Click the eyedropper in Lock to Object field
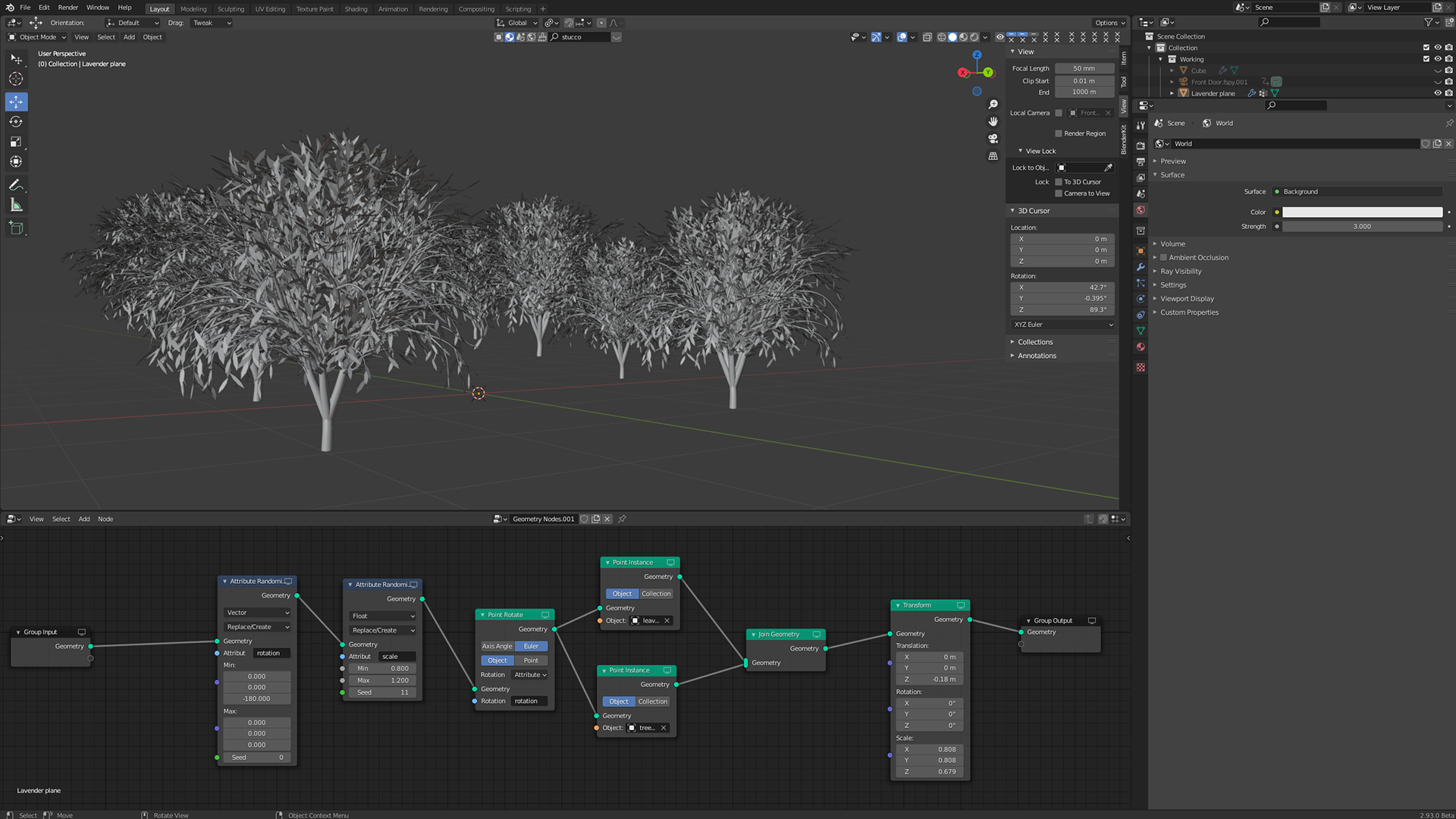Screen dimensions: 1456x819 pos(1108,168)
